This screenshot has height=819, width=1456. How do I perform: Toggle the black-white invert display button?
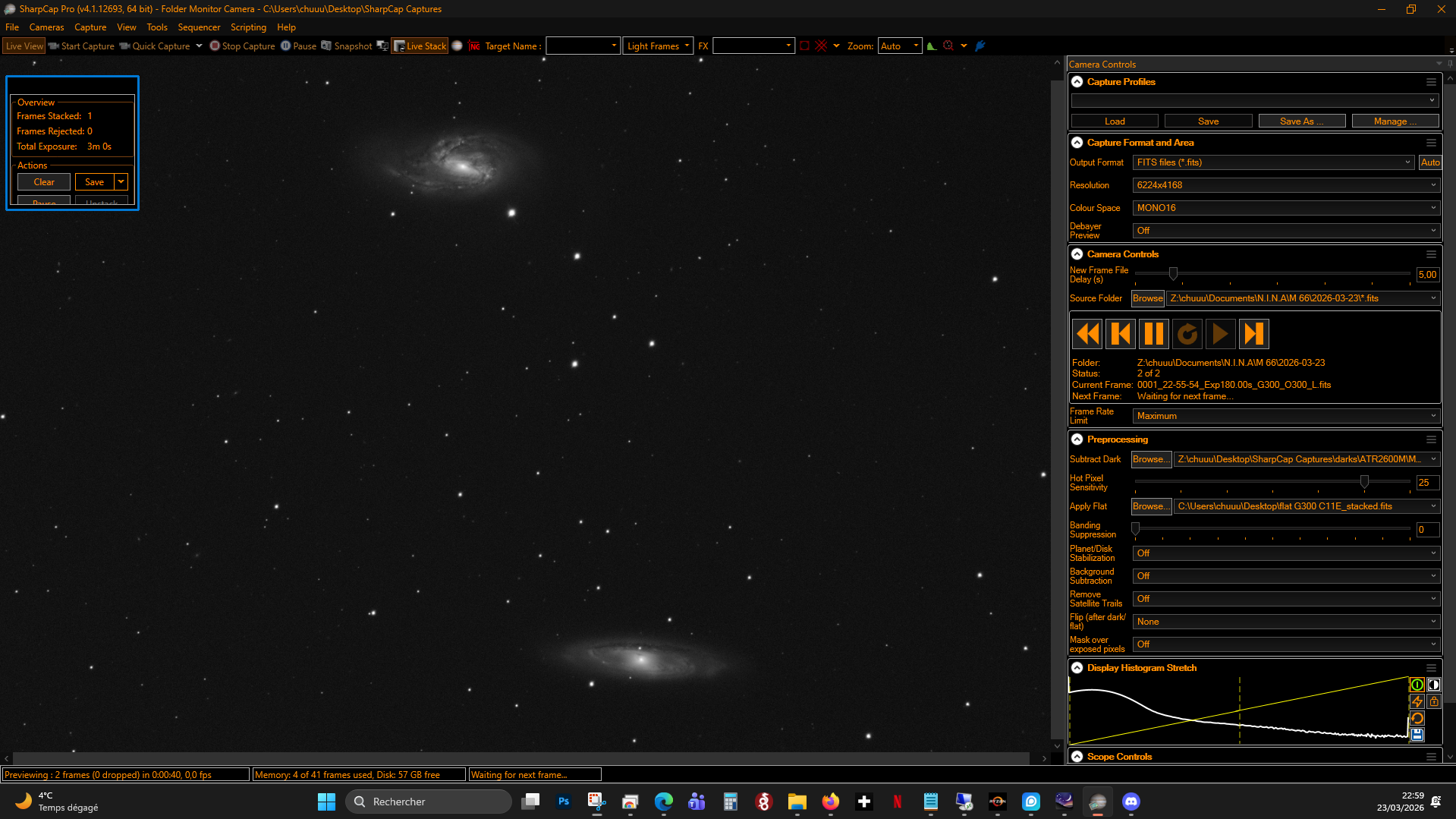point(1433,685)
